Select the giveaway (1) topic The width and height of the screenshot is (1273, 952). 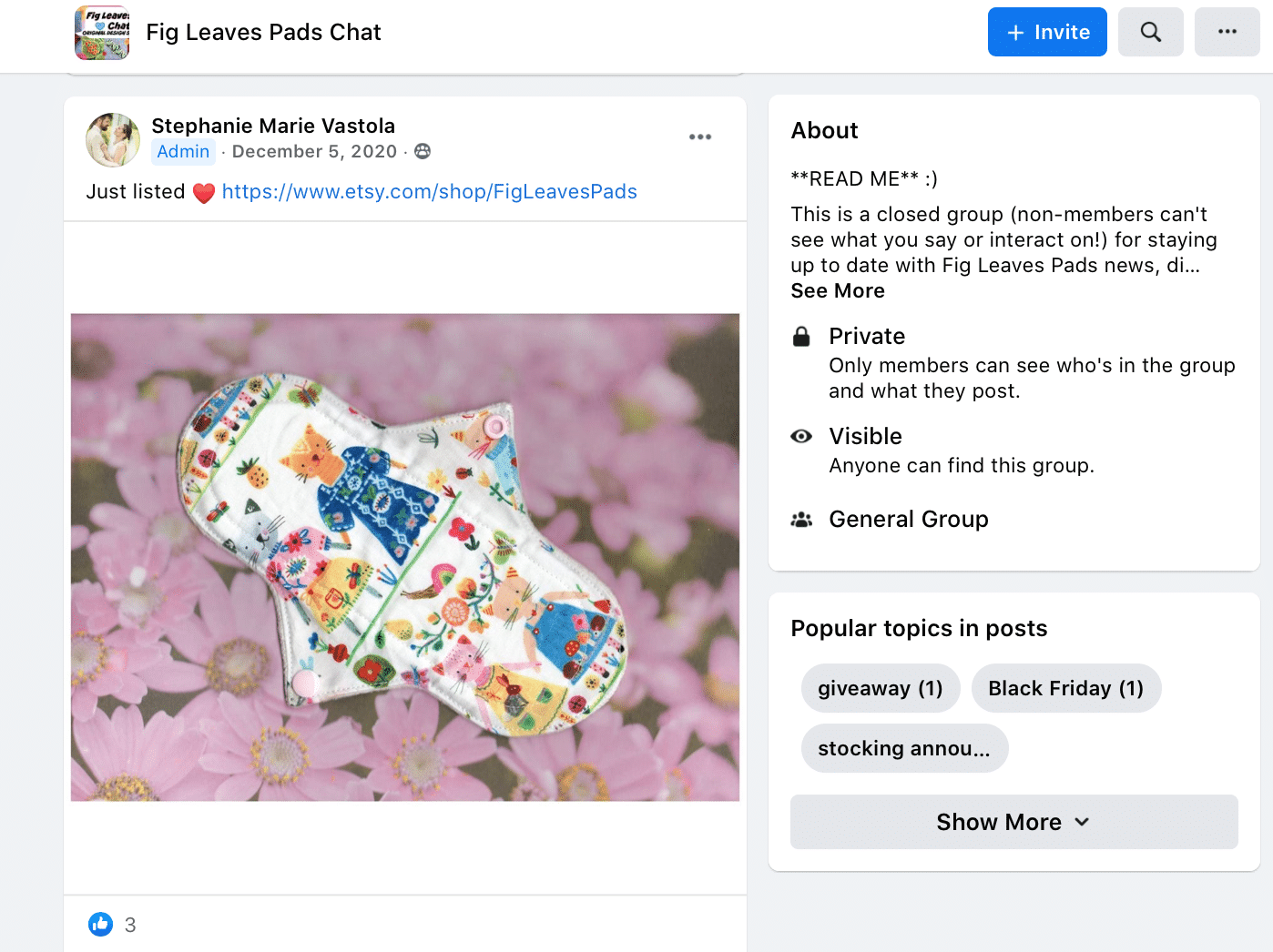click(x=880, y=688)
